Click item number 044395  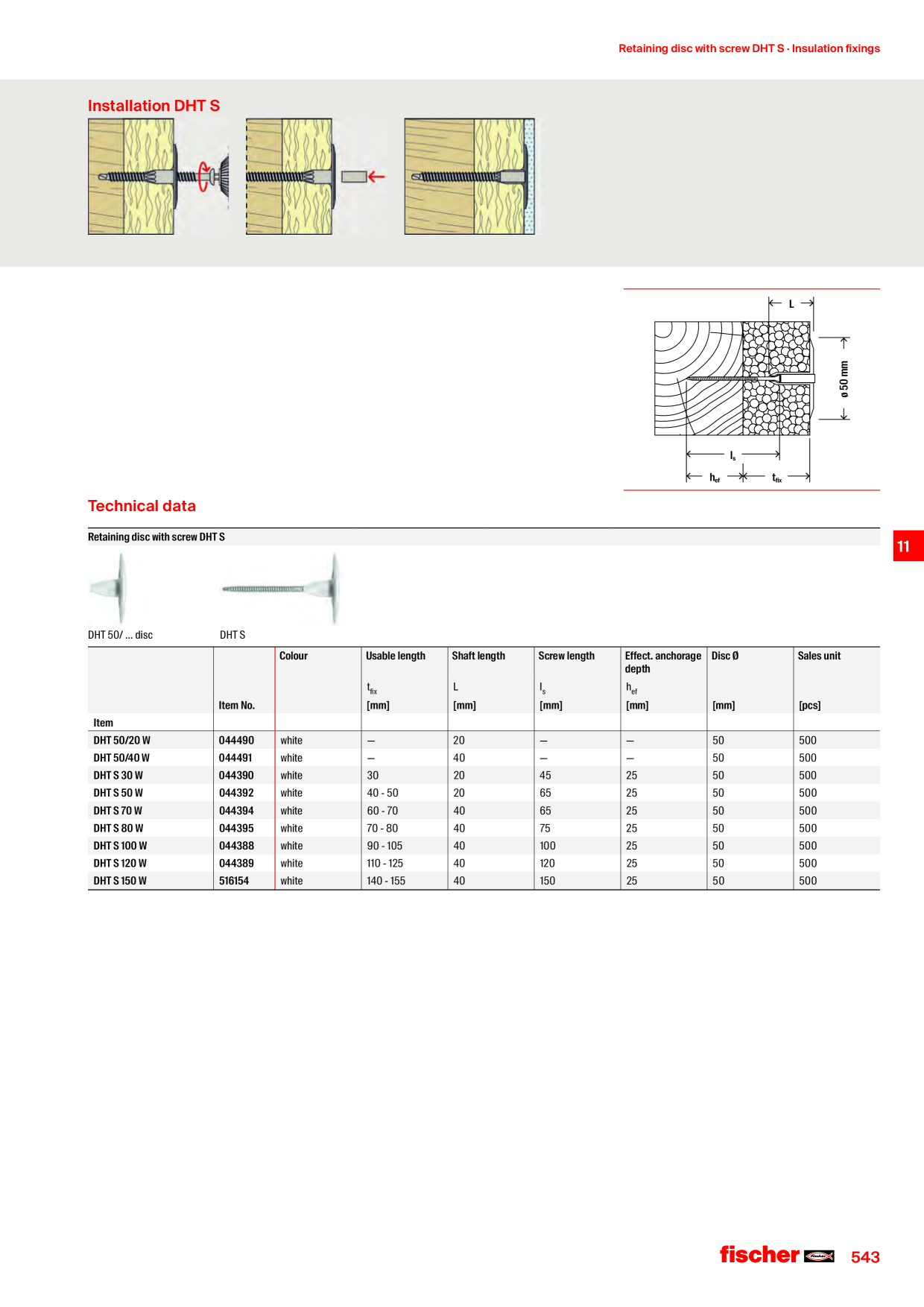tap(236, 828)
